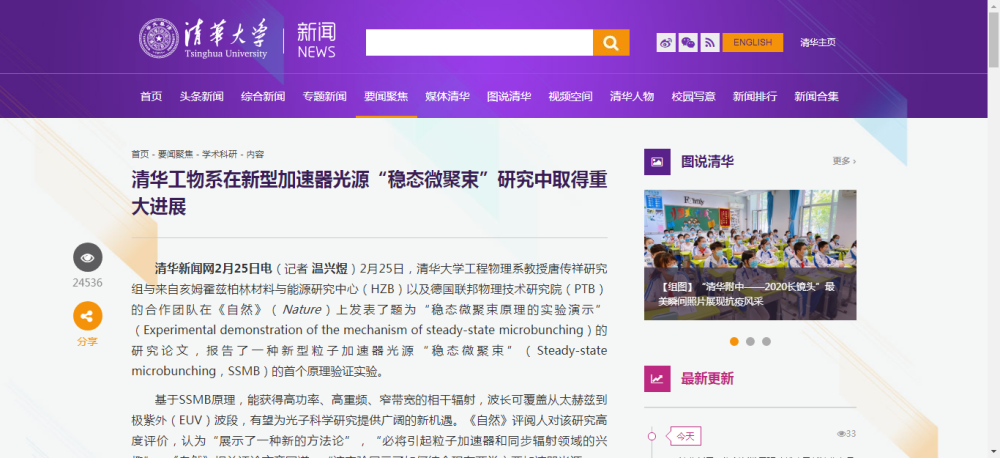The width and height of the screenshot is (1000, 458).
Task: Click breadcrumb 学术科研 link
Action: pos(219,154)
